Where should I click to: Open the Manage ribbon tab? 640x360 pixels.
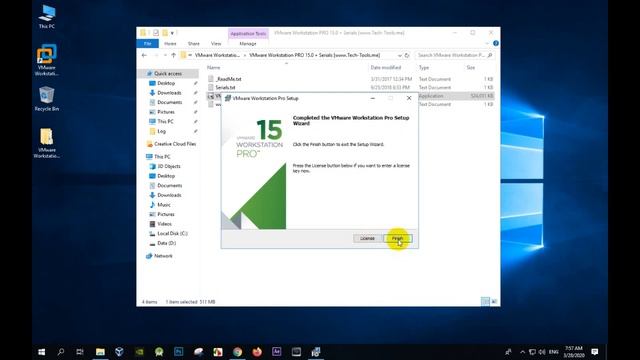point(248,44)
